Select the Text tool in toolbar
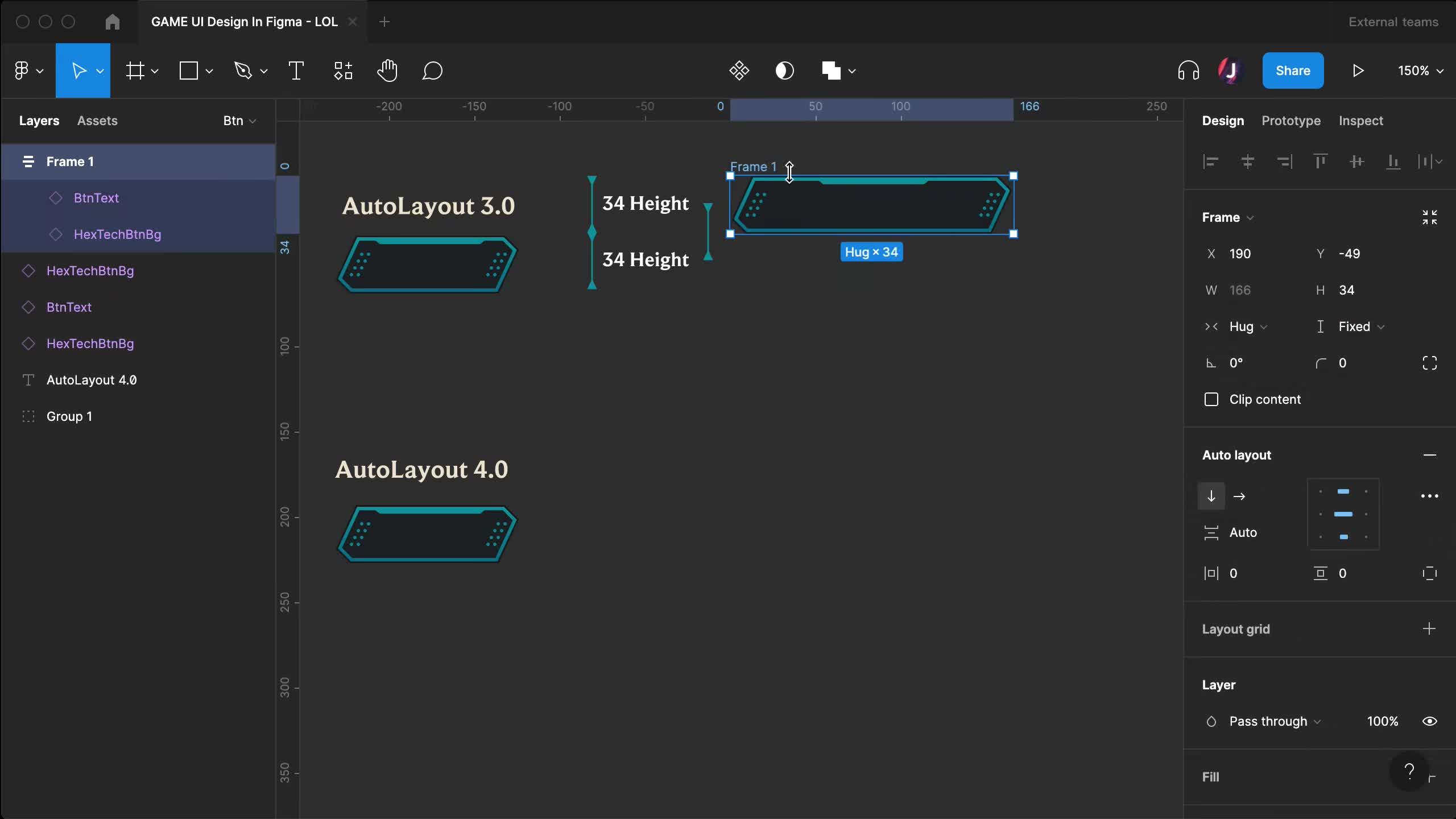 click(x=296, y=71)
